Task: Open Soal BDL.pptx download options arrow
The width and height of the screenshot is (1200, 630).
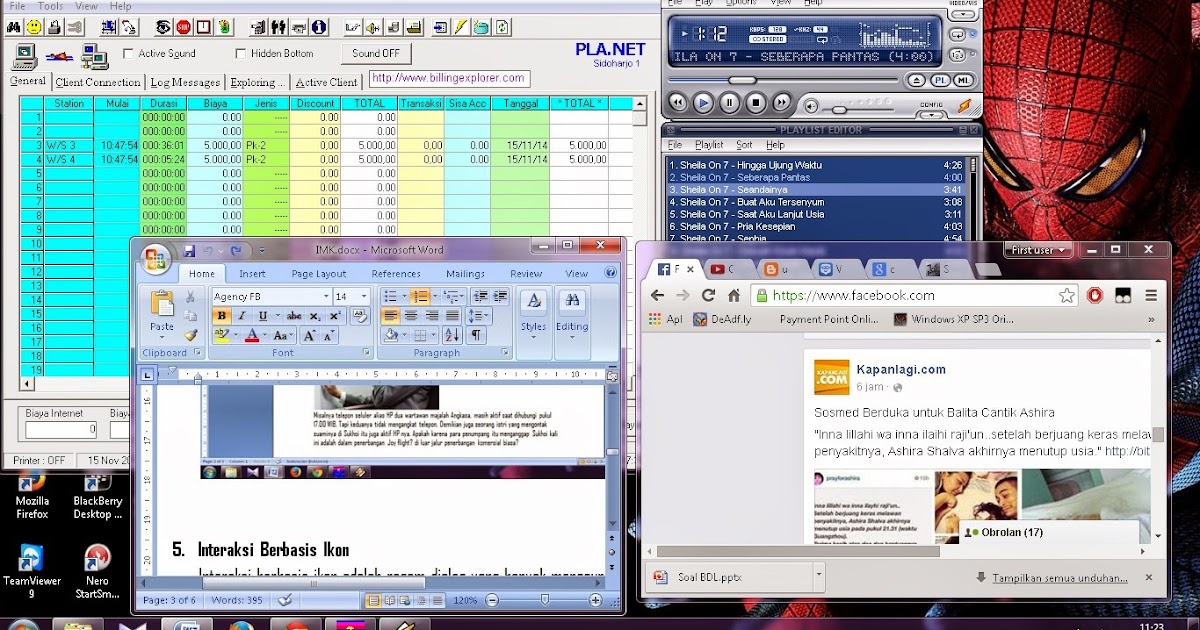Action: coord(819,576)
